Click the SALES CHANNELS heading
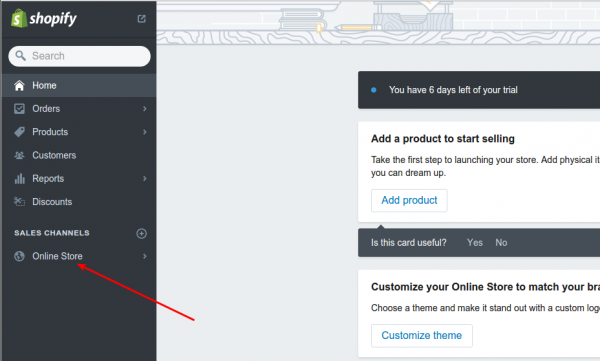 tap(52, 233)
